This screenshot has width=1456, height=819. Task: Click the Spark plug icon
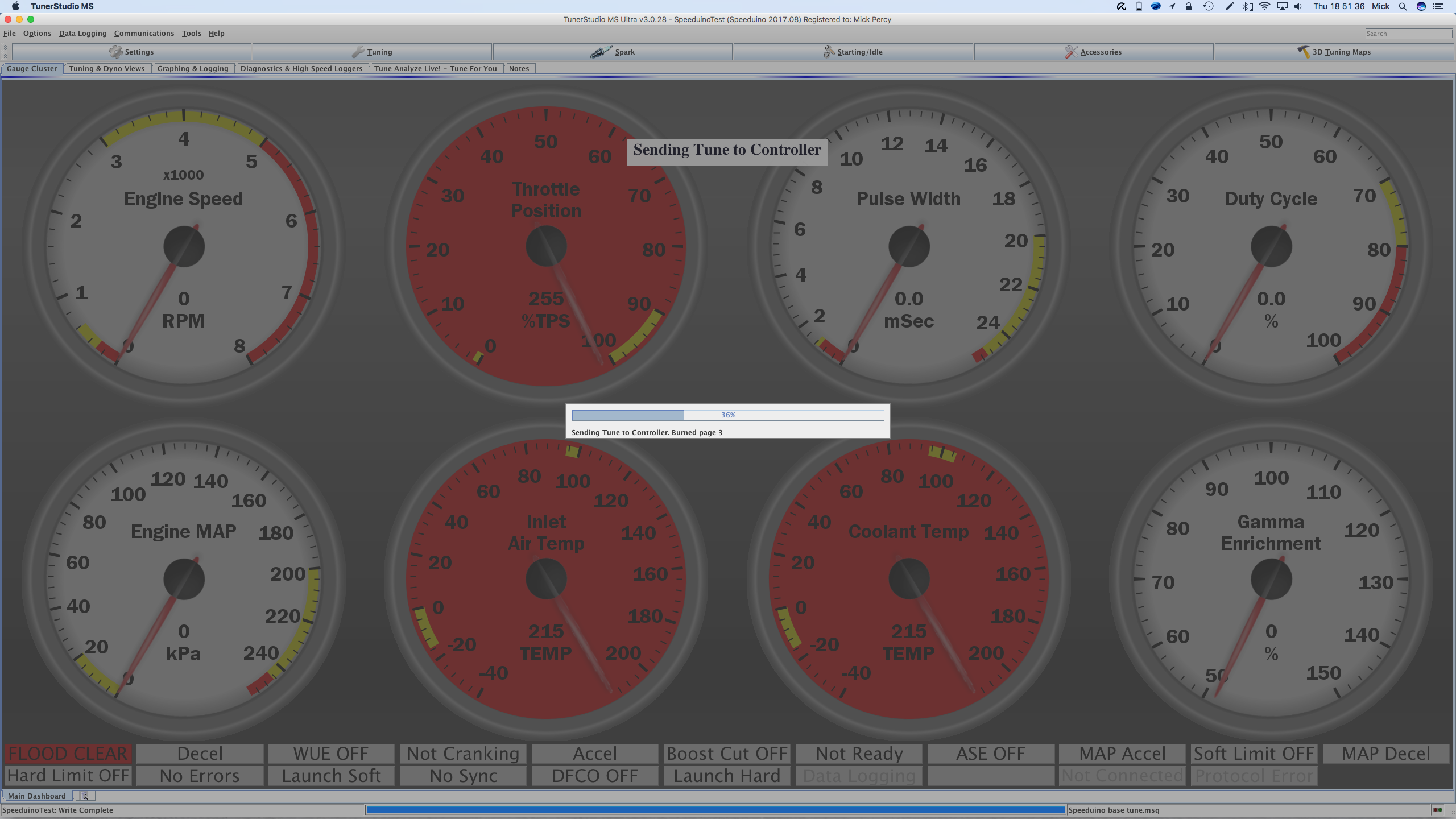coord(601,52)
